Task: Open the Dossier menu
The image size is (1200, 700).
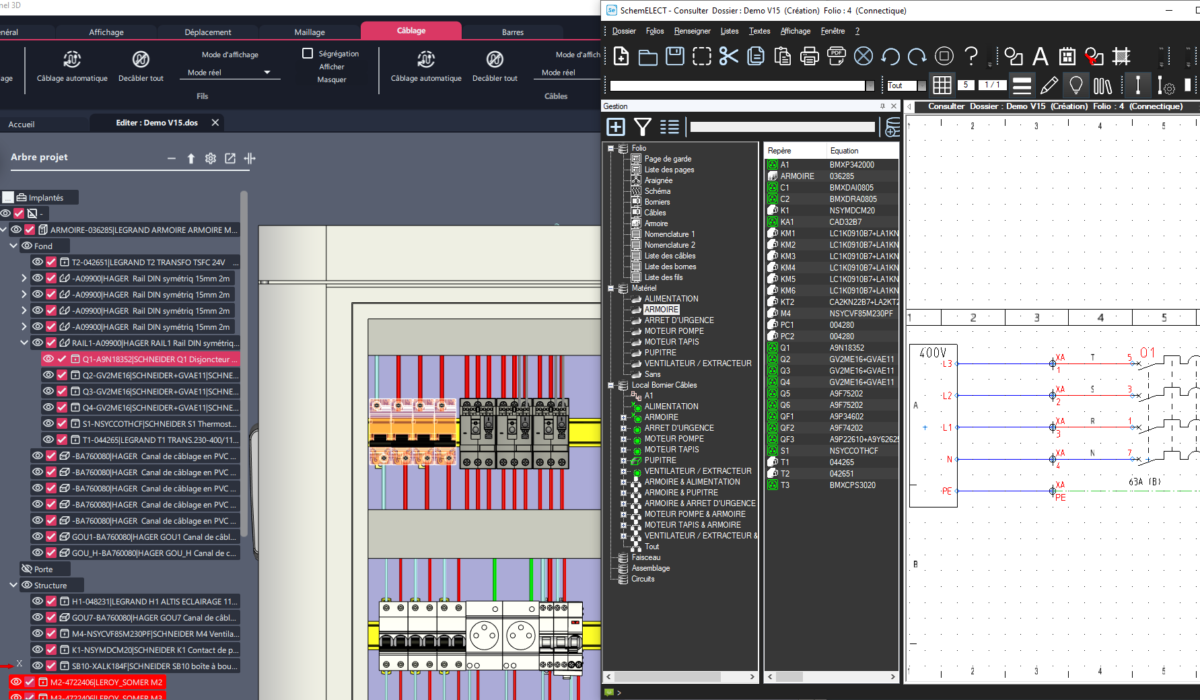Action: (624, 31)
